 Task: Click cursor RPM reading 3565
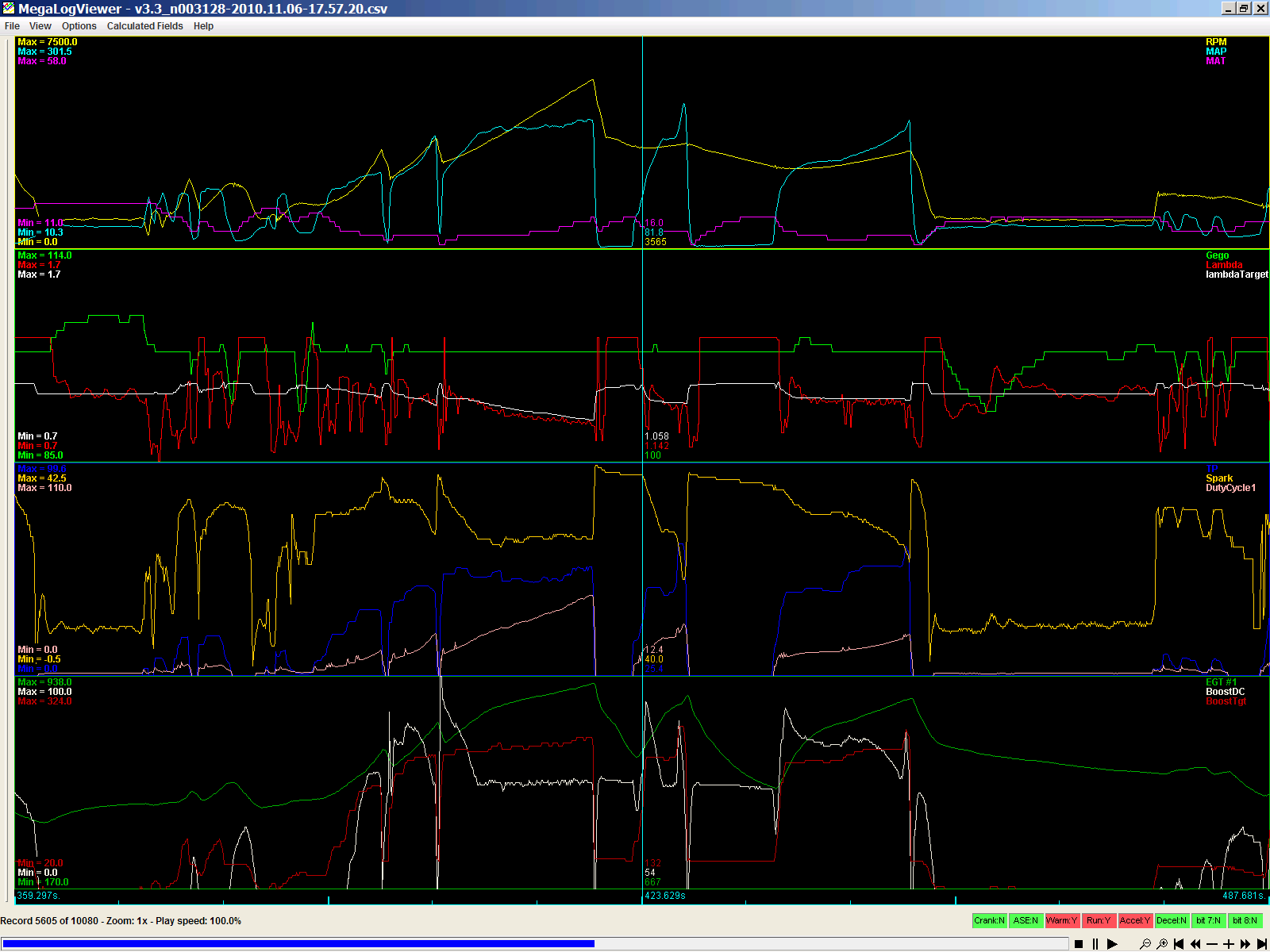pyautogui.click(x=656, y=242)
